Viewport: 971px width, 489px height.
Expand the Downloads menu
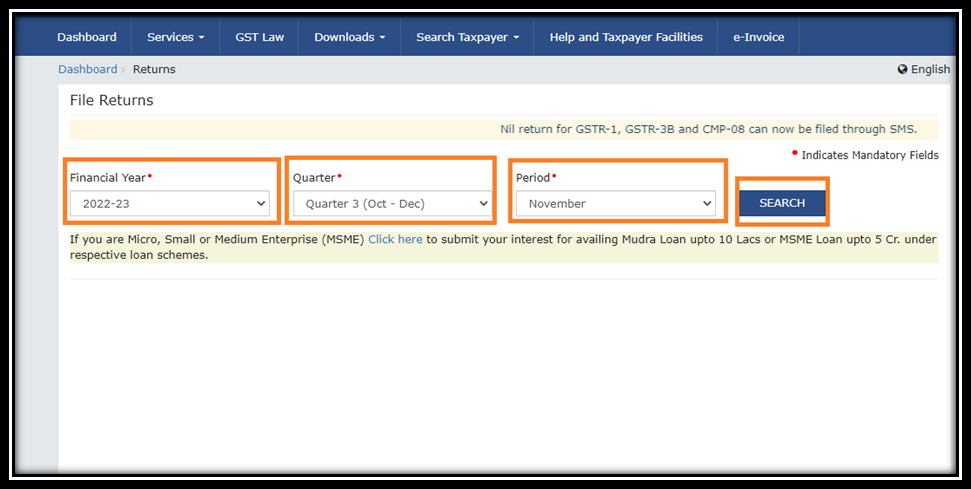349,37
